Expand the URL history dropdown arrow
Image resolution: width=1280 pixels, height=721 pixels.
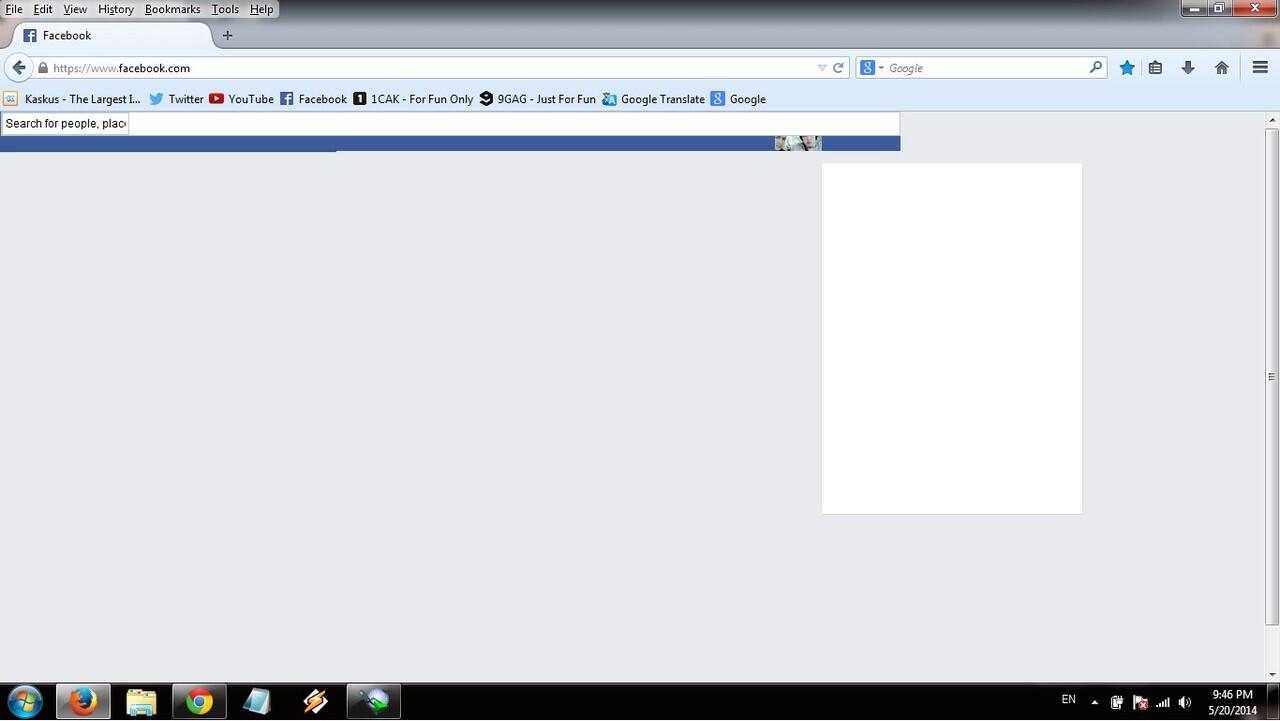822,68
